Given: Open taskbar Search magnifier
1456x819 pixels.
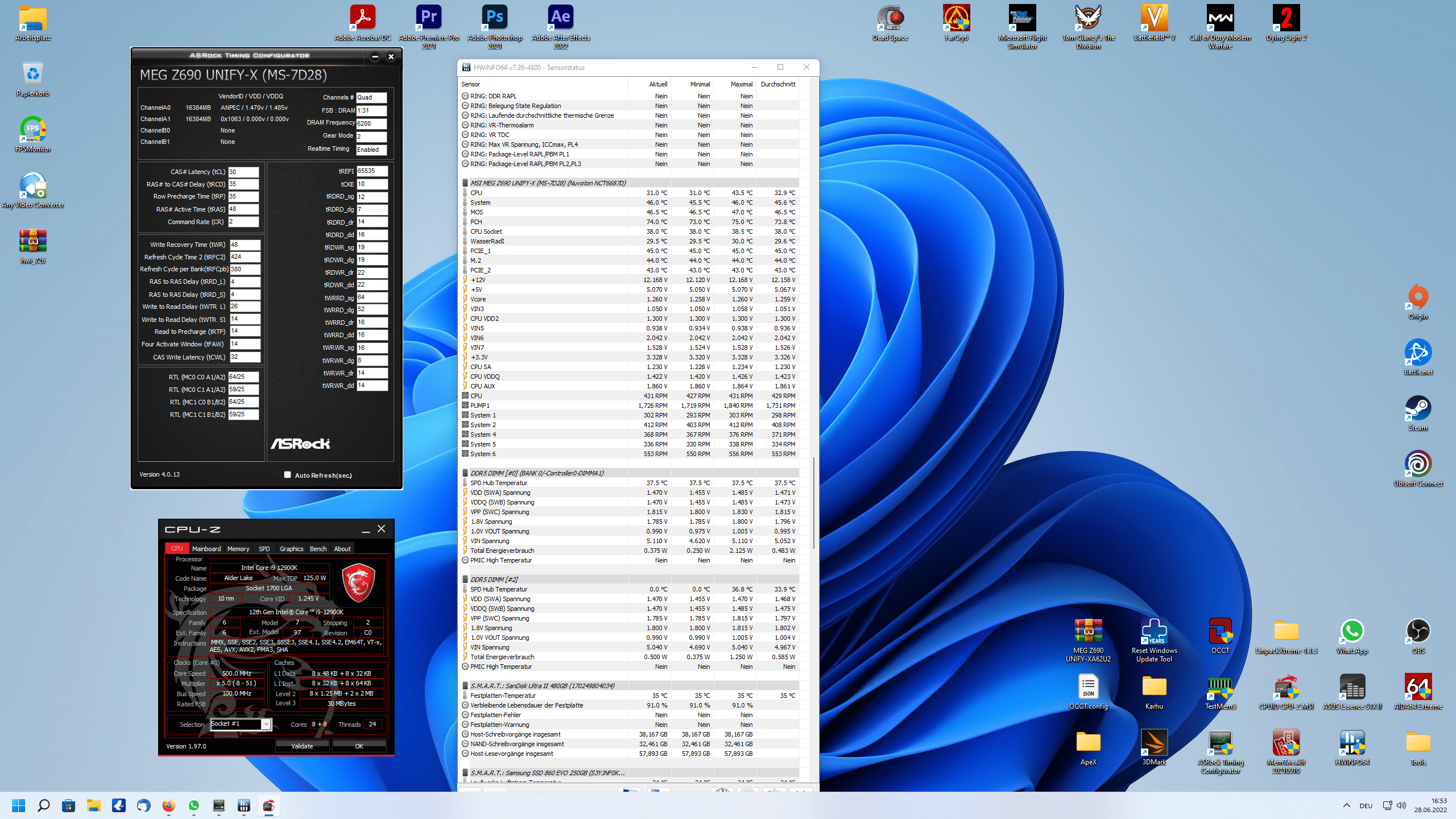Looking at the screenshot, I should coord(43,805).
